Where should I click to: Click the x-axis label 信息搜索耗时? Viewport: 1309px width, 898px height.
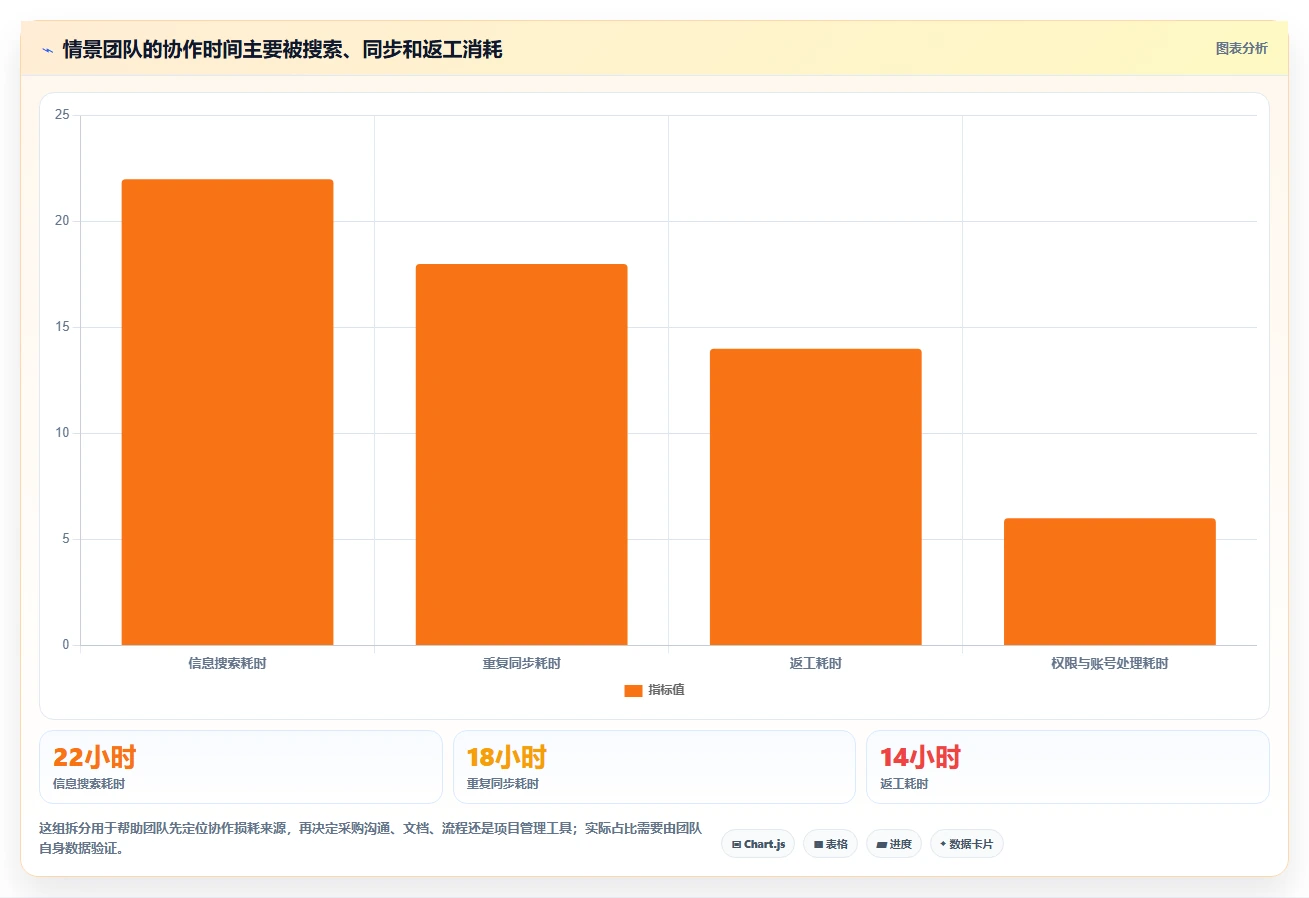(x=227, y=663)
